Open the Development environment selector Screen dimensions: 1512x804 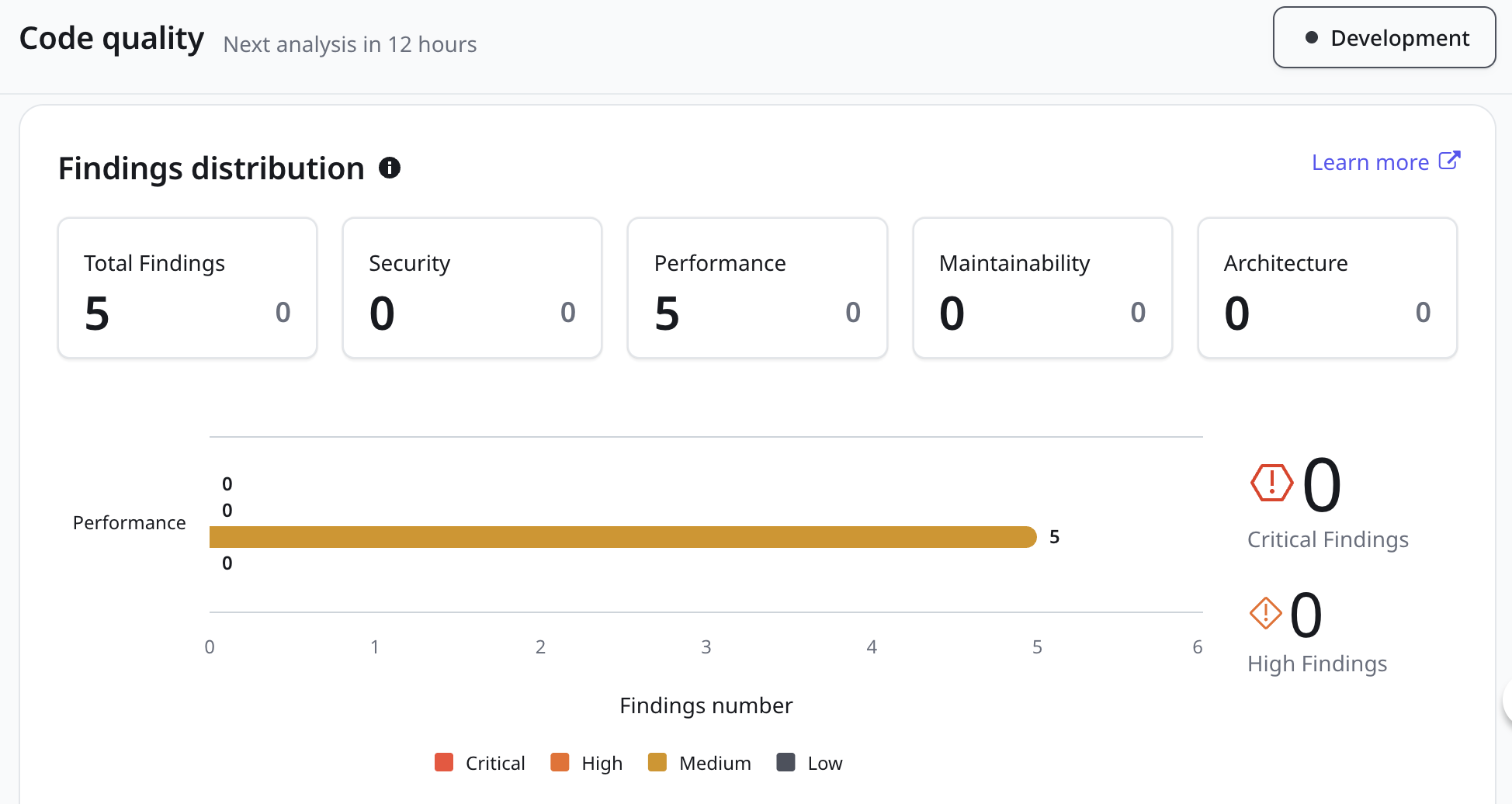tap(1384, 38)
